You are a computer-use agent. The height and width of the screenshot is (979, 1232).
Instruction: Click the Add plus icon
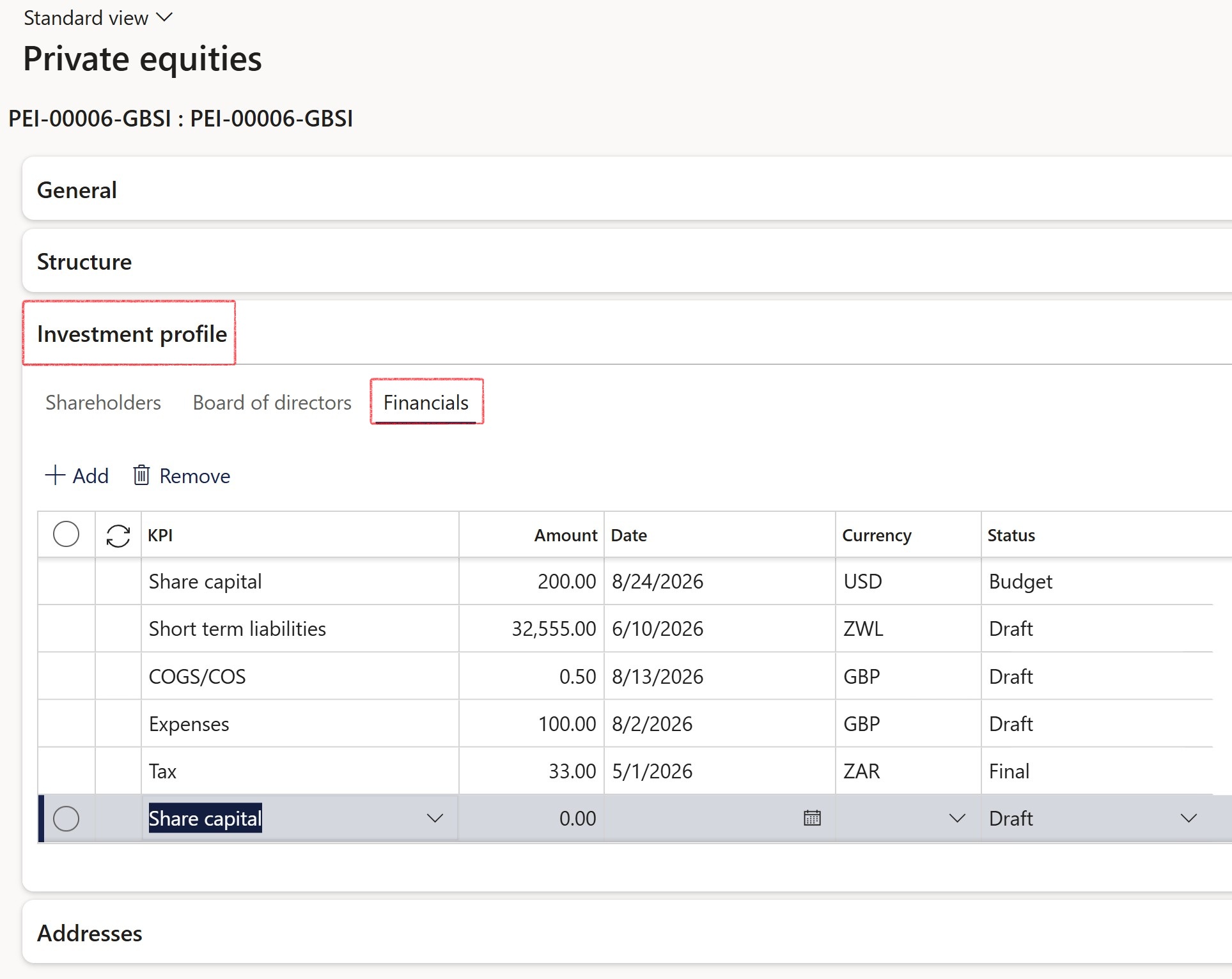55,475
